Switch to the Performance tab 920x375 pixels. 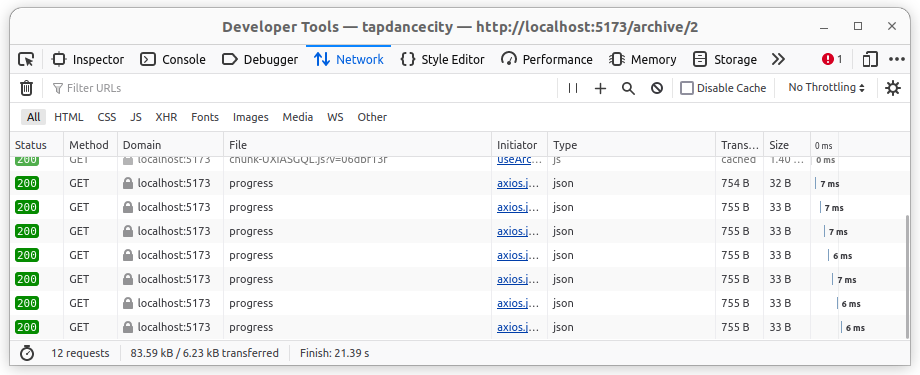click(x=547, y=59)
